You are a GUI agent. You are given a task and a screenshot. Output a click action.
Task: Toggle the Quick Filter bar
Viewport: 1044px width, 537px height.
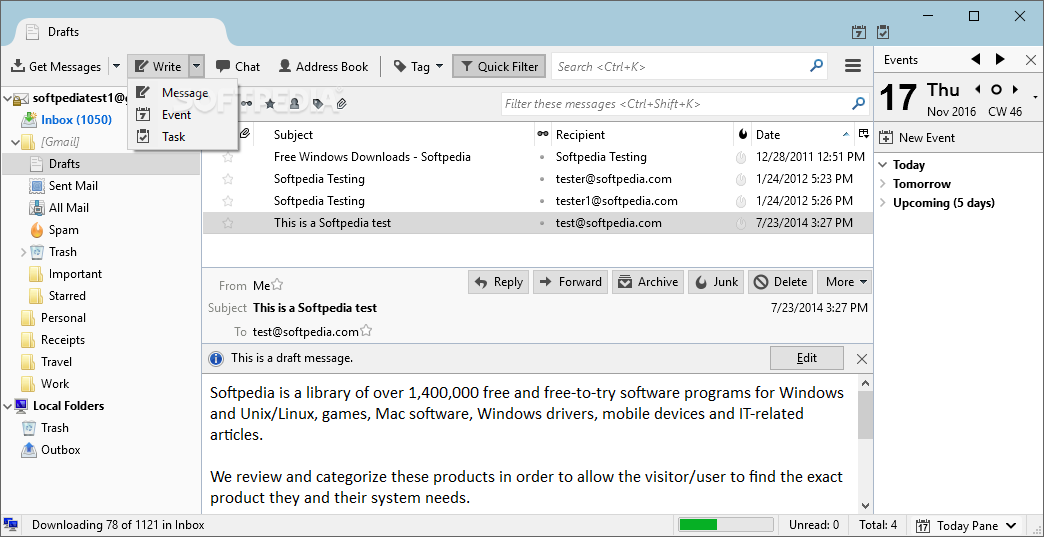click(x=499, y=67)
